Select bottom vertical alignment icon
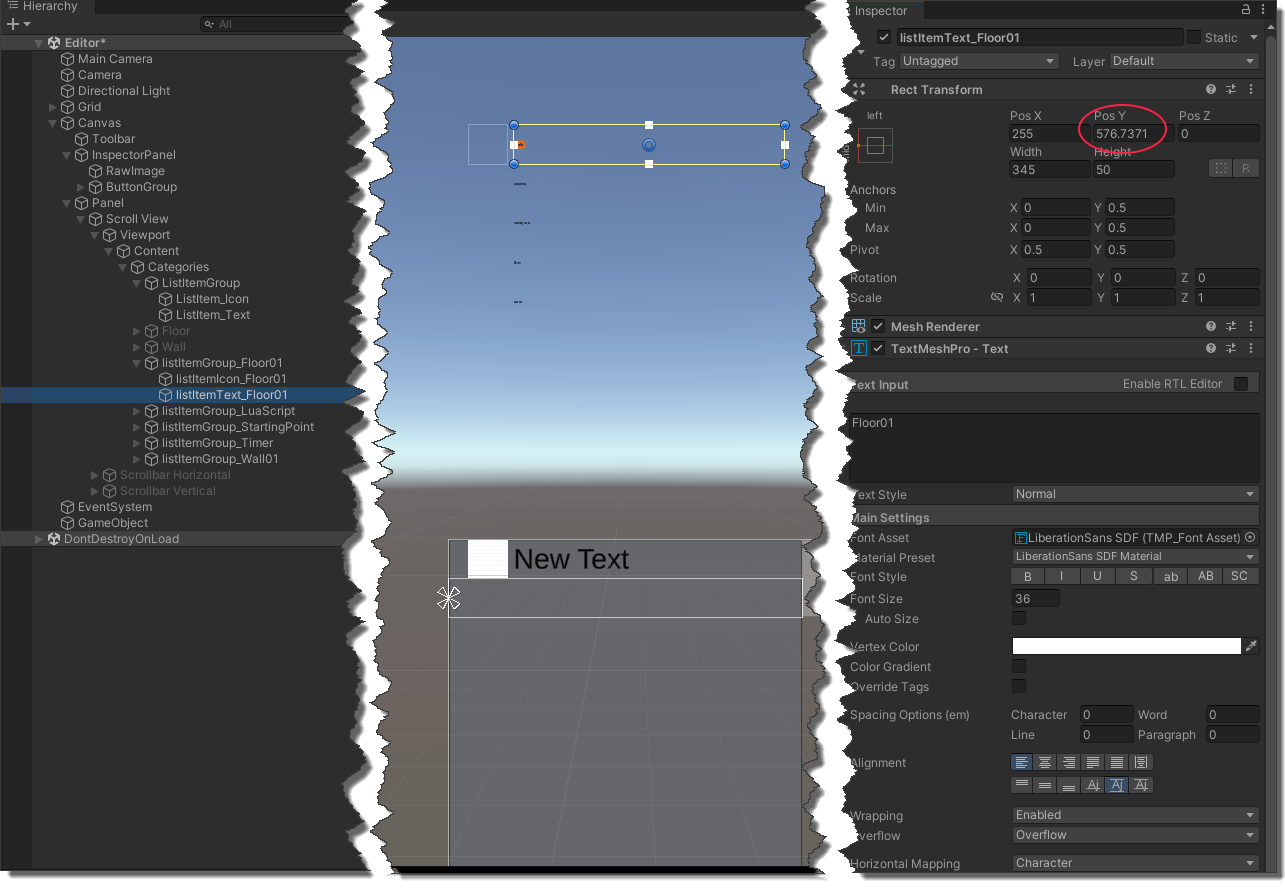The height and width of the screenshot is (891, 1285). [x=1069, y=785]
